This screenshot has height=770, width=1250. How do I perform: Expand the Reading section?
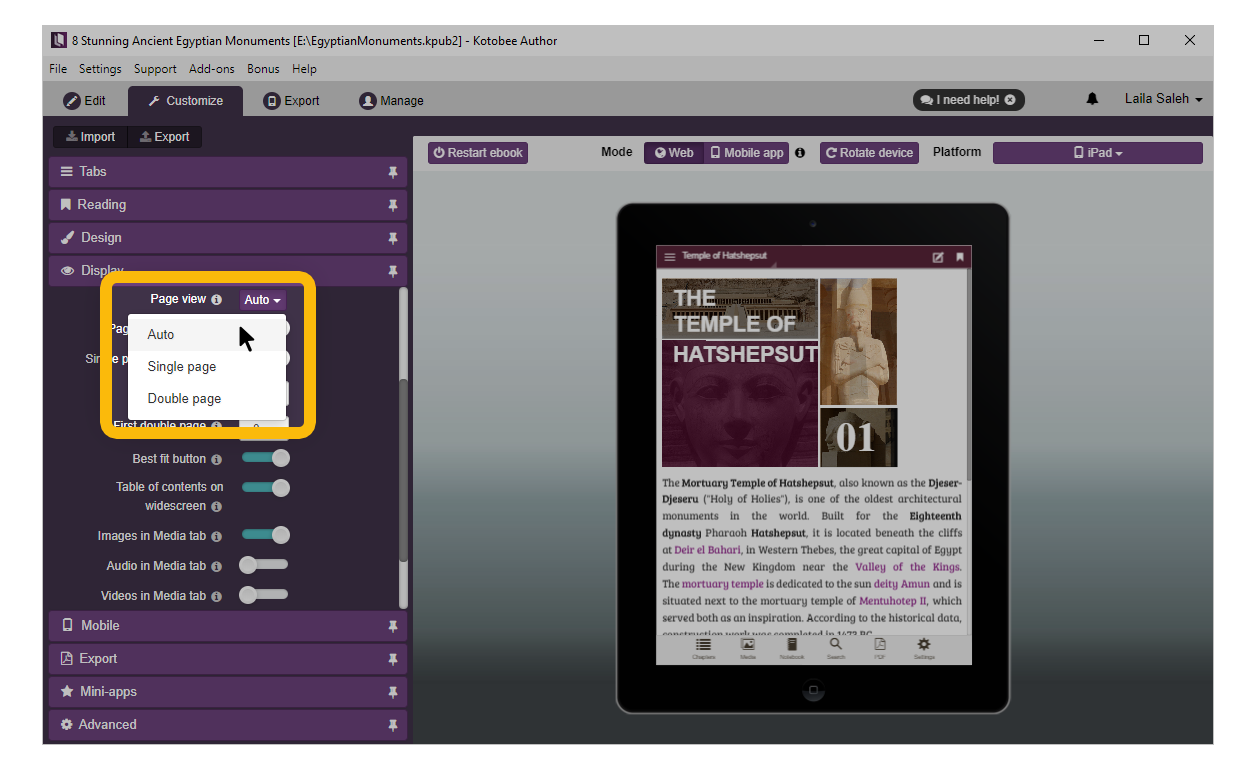(x=228, y=205)
